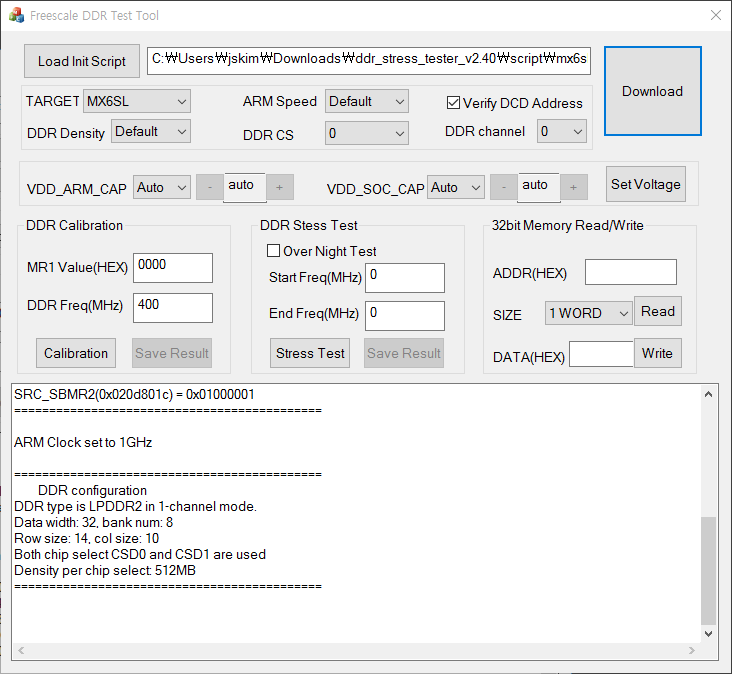
Task: Click the VDD_ARM_CAP minus stepper button
Action: (x=210, y=188)
